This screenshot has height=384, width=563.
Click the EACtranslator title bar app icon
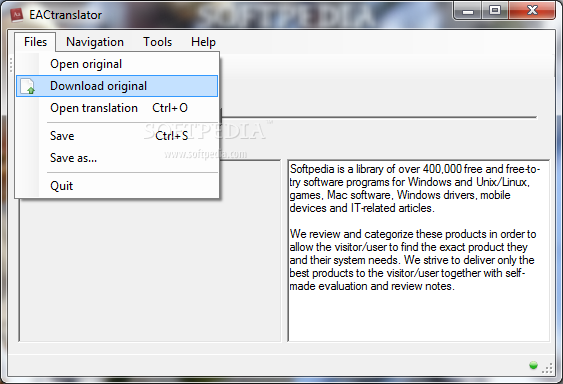point(17,15)
